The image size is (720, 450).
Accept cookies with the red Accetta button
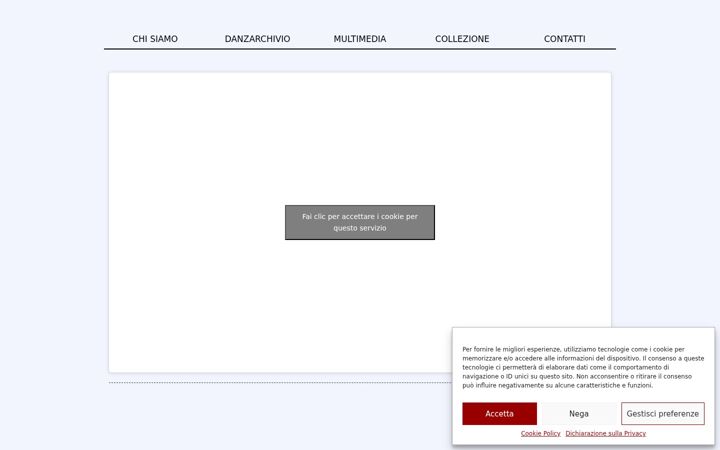point(499,414)
